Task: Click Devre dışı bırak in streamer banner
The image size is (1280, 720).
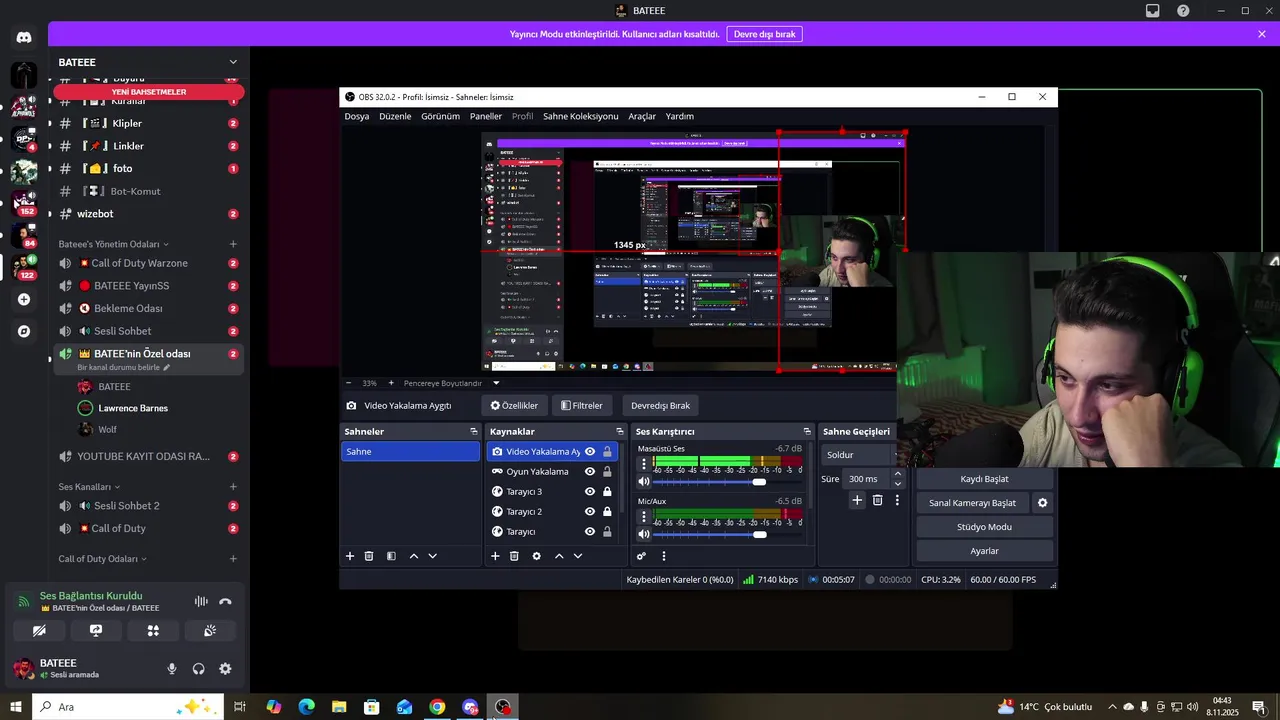Action: [x=765, y=34]
